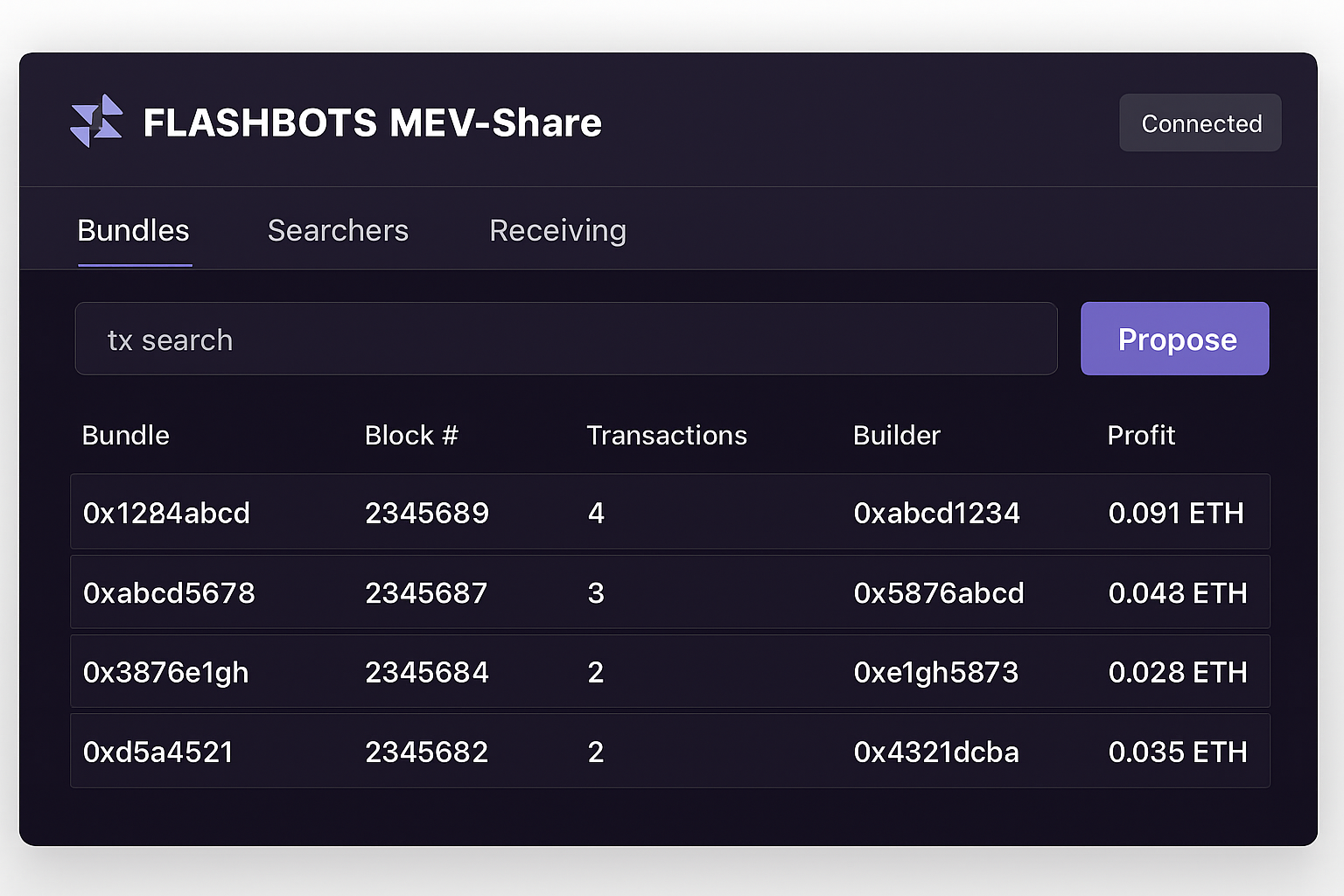
Task: Sort by the Profit column header
Action: (1141, 435)
